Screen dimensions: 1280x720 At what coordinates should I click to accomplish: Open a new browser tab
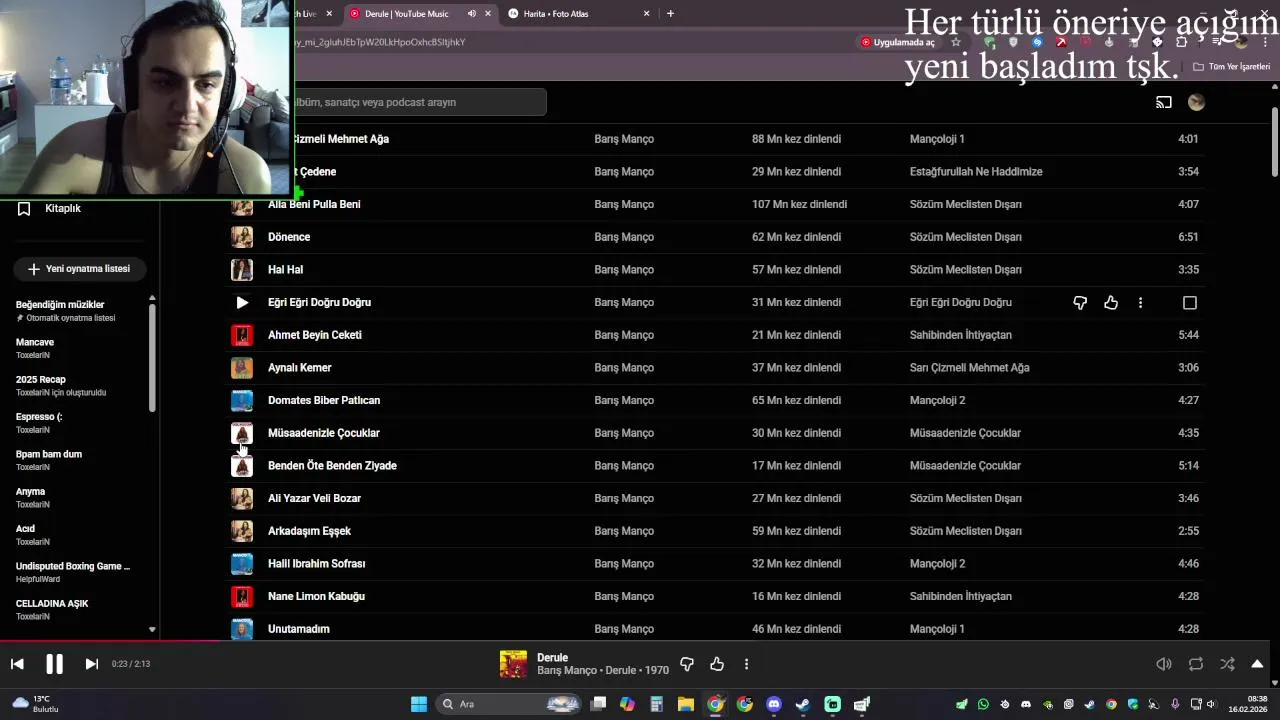[670, 14]
